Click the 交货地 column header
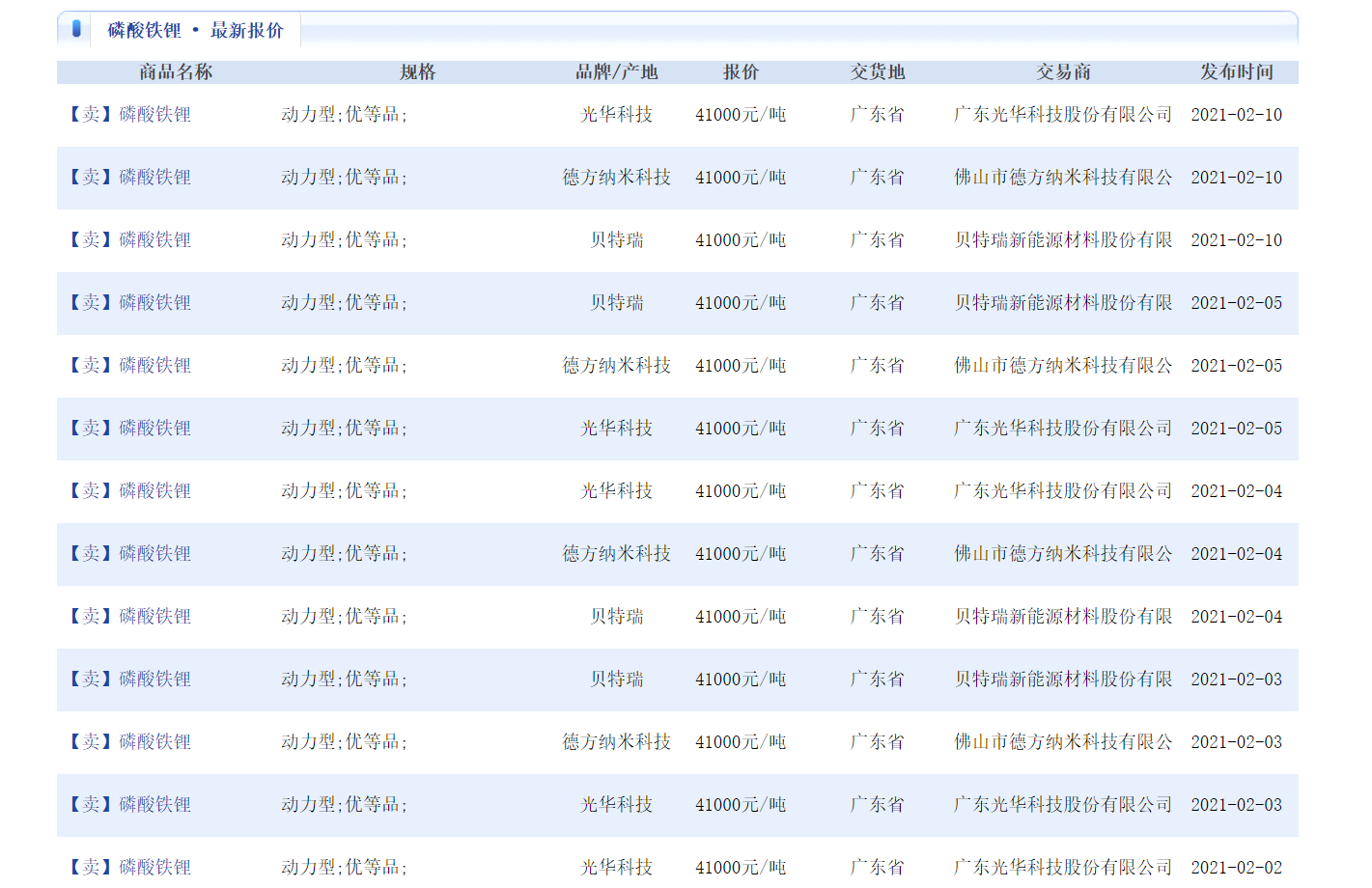This screenshot has height=888, width=1372. coord(877,72)
